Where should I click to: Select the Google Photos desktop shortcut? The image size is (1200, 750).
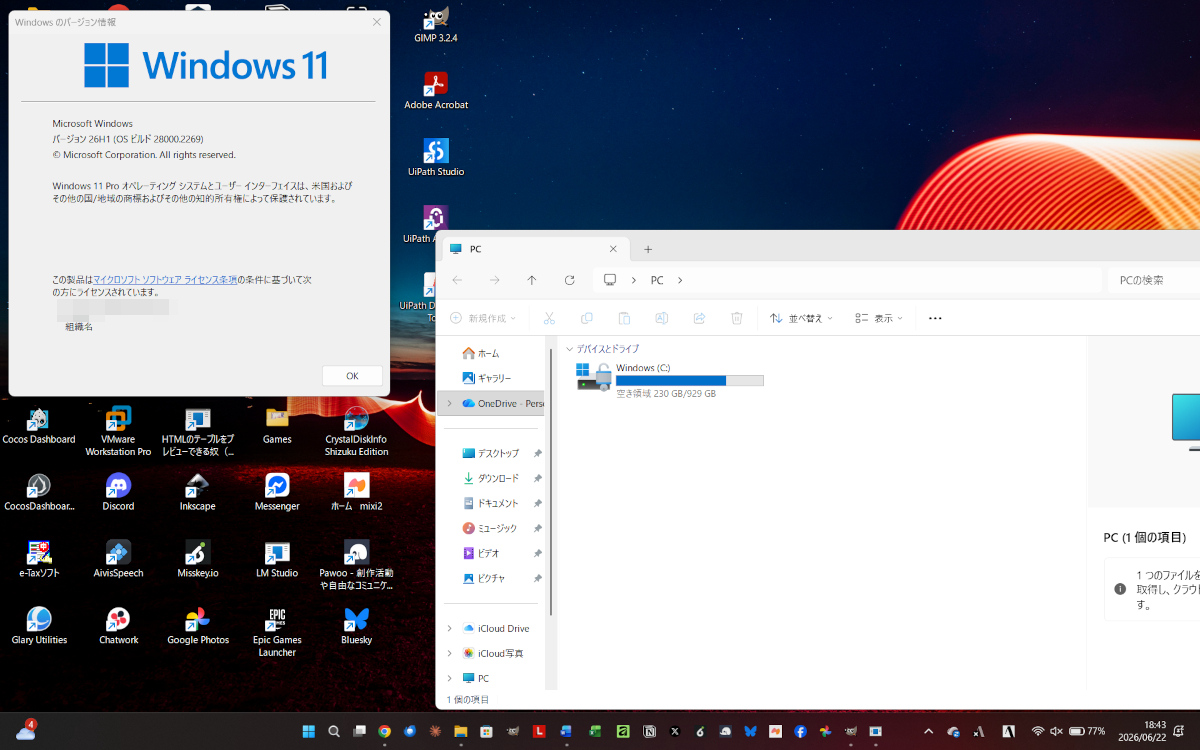point(197,626)
